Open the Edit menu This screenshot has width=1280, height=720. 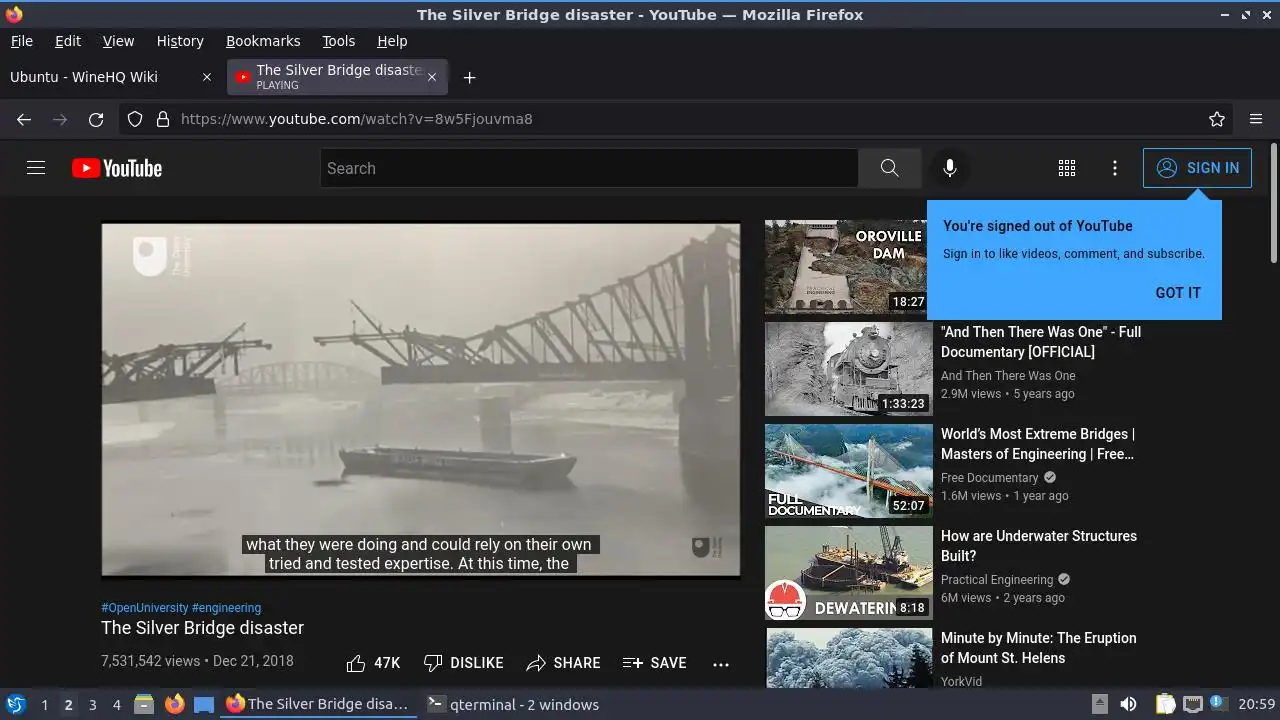point(68,41)
